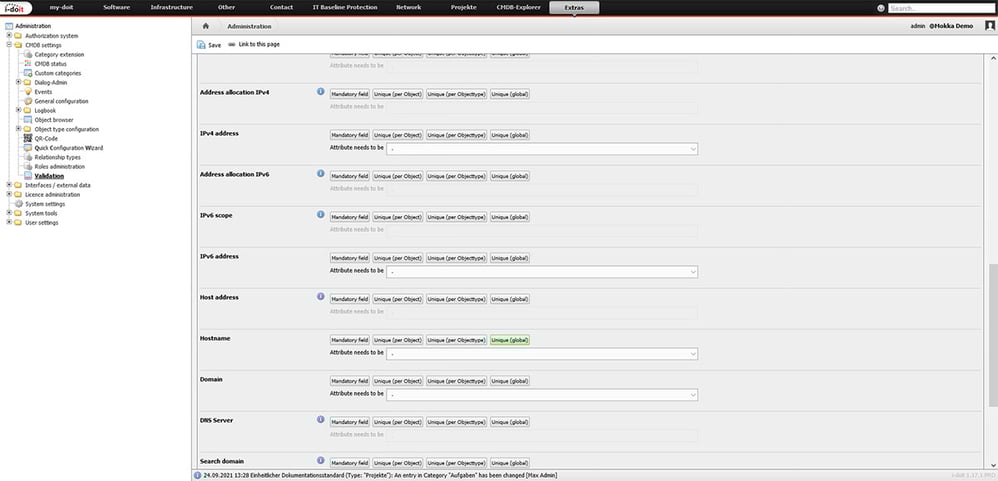Click the search magnifier icon at top
Screen dimensions: 998x481
(881, 8)
